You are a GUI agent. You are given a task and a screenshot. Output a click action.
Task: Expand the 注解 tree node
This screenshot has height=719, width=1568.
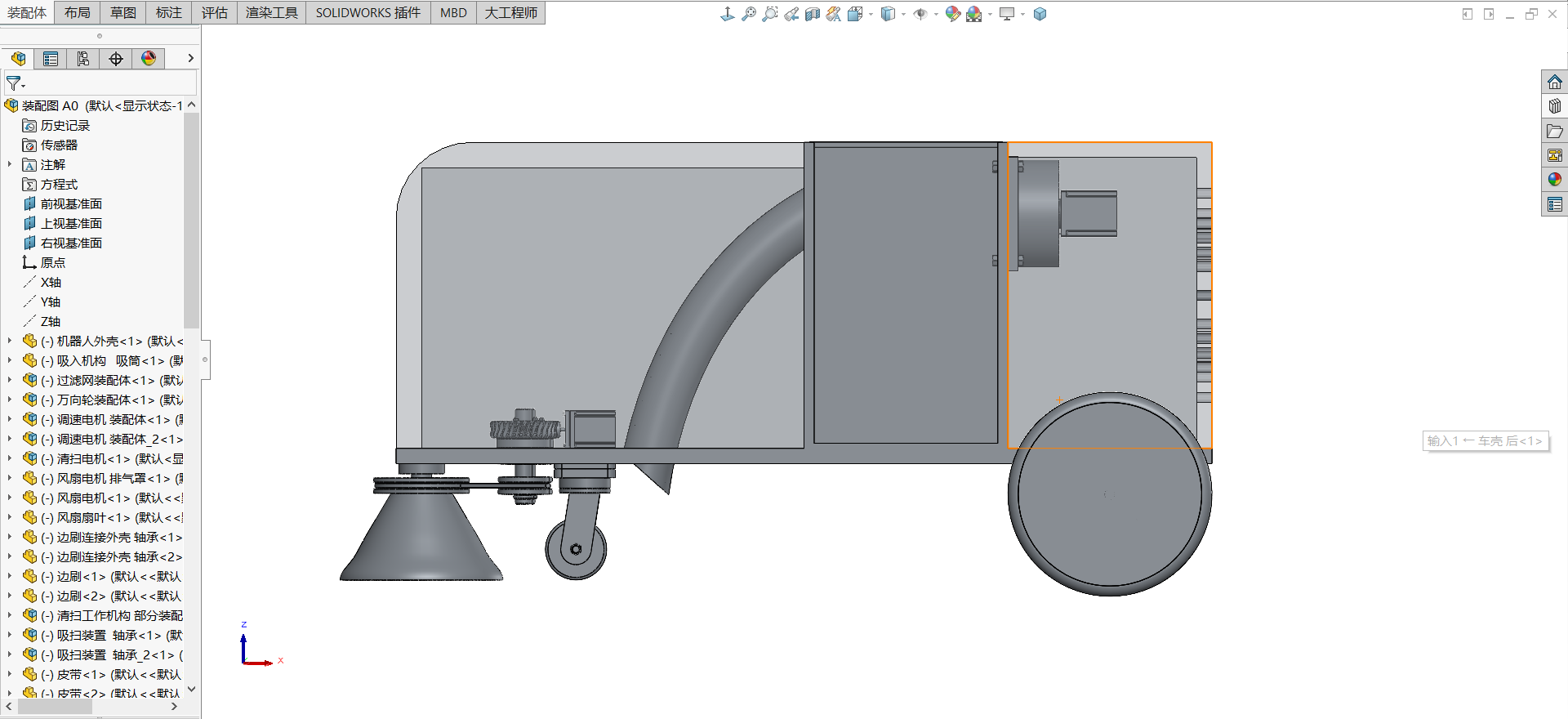(10, 164)
